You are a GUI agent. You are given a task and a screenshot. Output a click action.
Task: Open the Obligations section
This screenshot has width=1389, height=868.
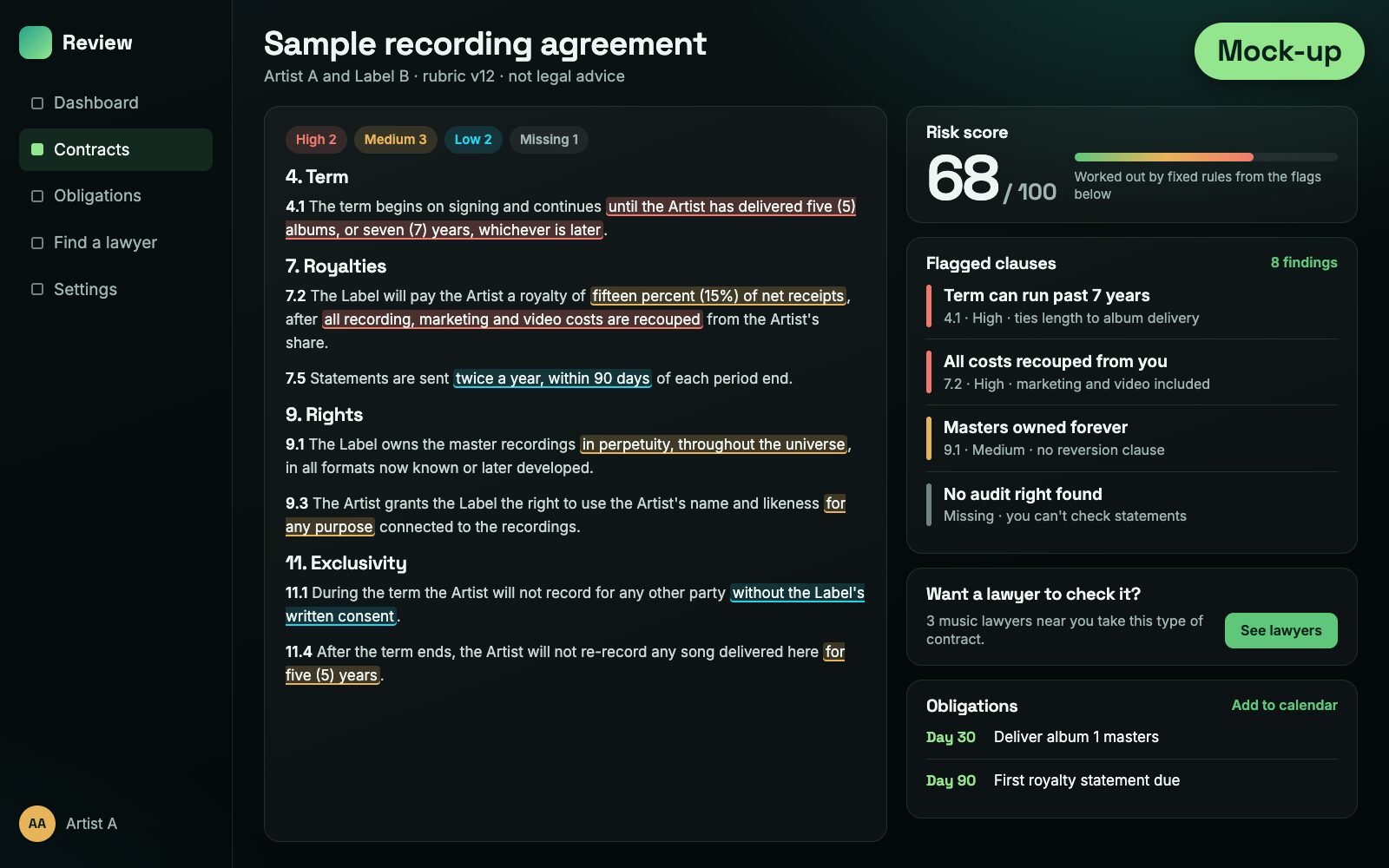click(115, 196)
